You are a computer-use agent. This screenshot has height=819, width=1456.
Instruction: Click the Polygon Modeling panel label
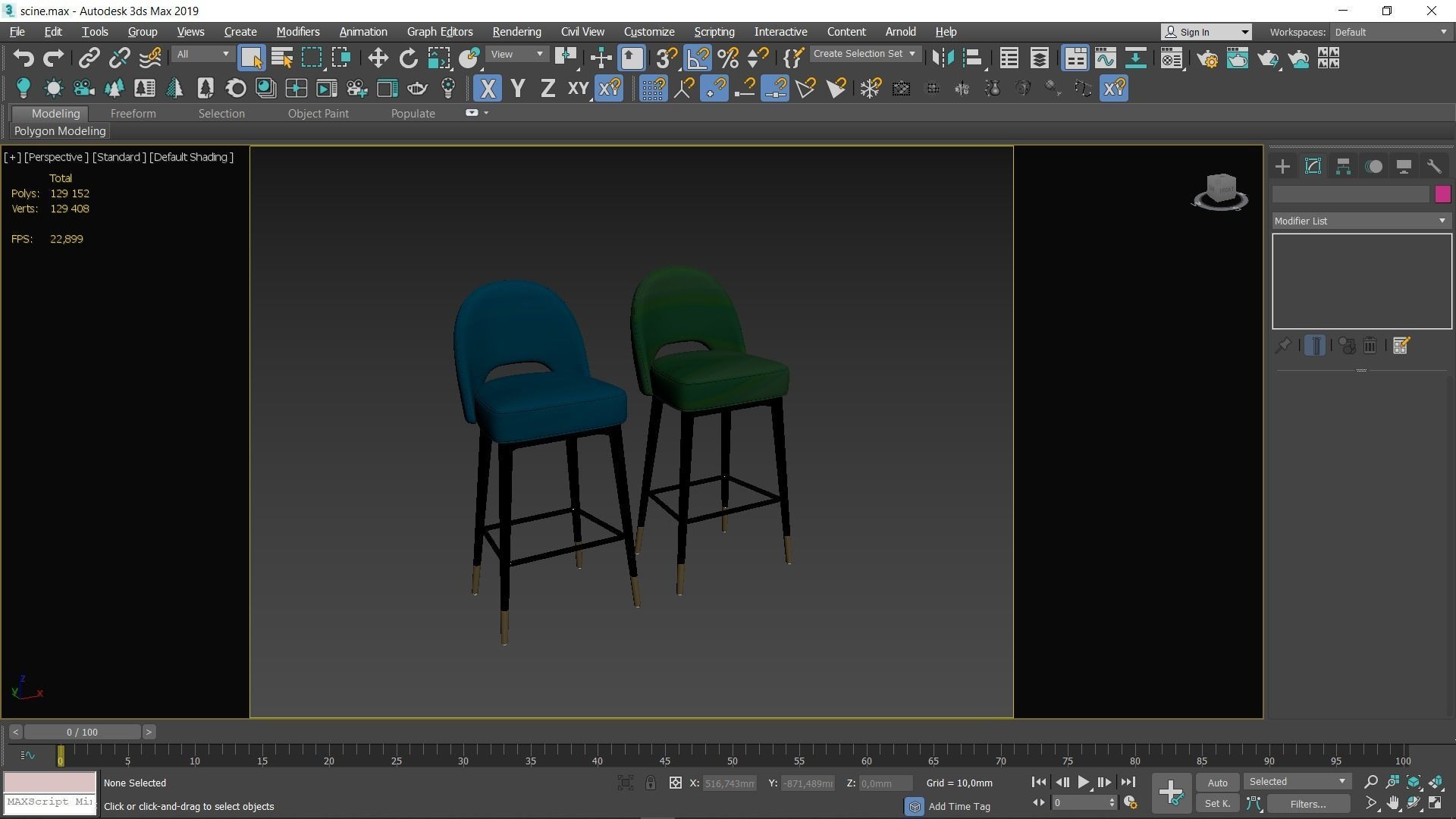click(x=60, y=131)
